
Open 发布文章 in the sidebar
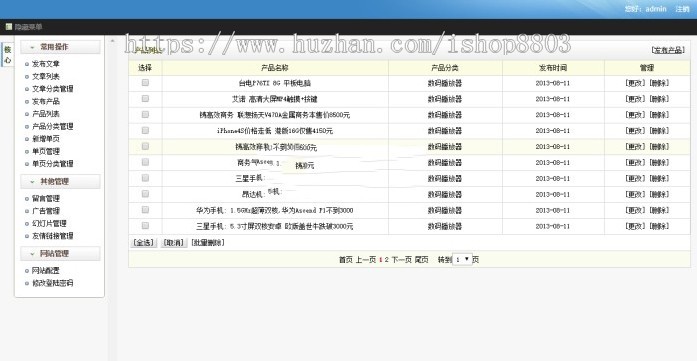[45, 64]
